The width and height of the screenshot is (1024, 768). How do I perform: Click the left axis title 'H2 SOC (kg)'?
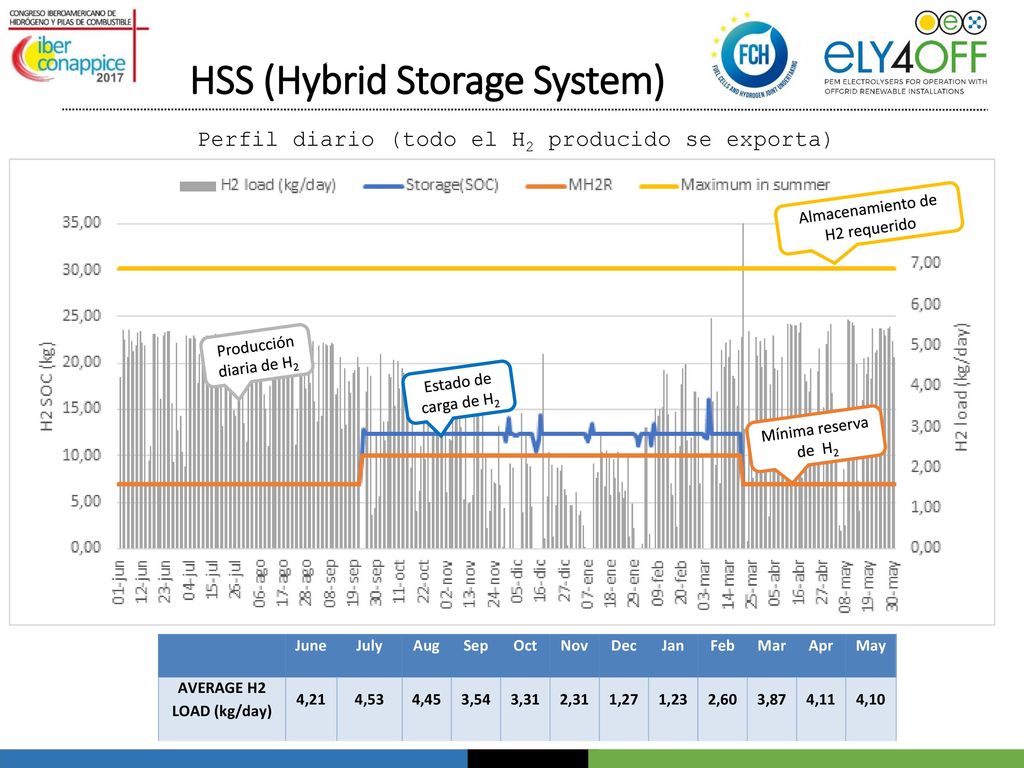(x=47, y=385)
